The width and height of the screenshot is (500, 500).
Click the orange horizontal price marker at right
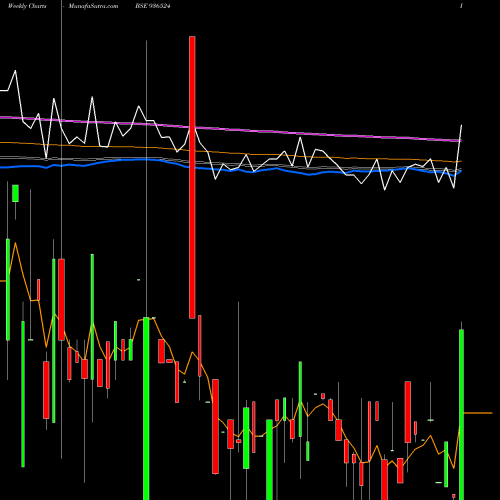(x=478, y=413)
